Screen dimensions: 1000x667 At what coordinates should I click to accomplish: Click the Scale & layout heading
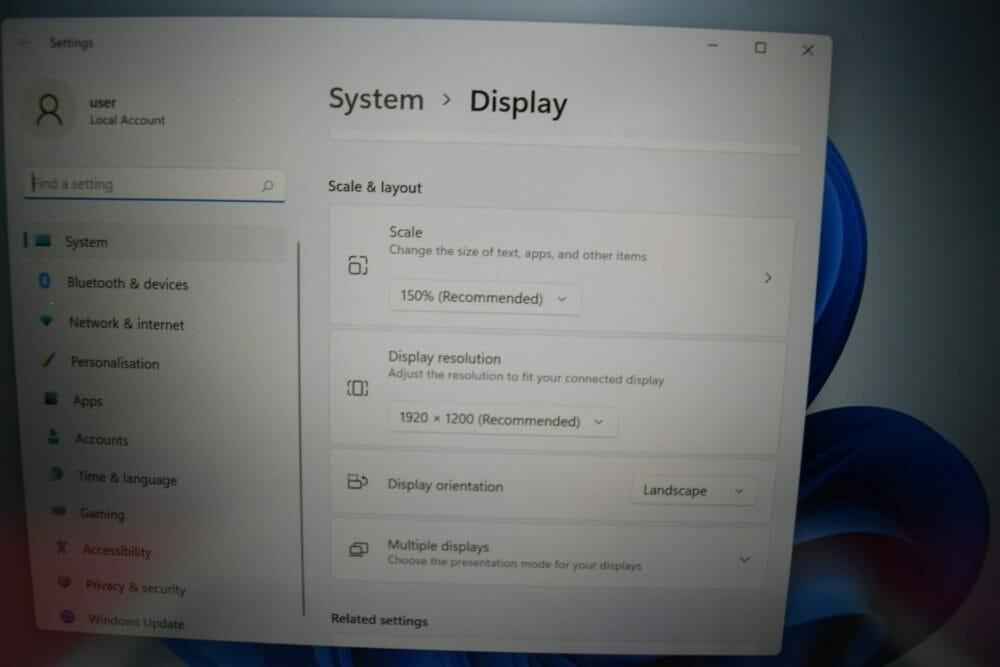[375, 187]
